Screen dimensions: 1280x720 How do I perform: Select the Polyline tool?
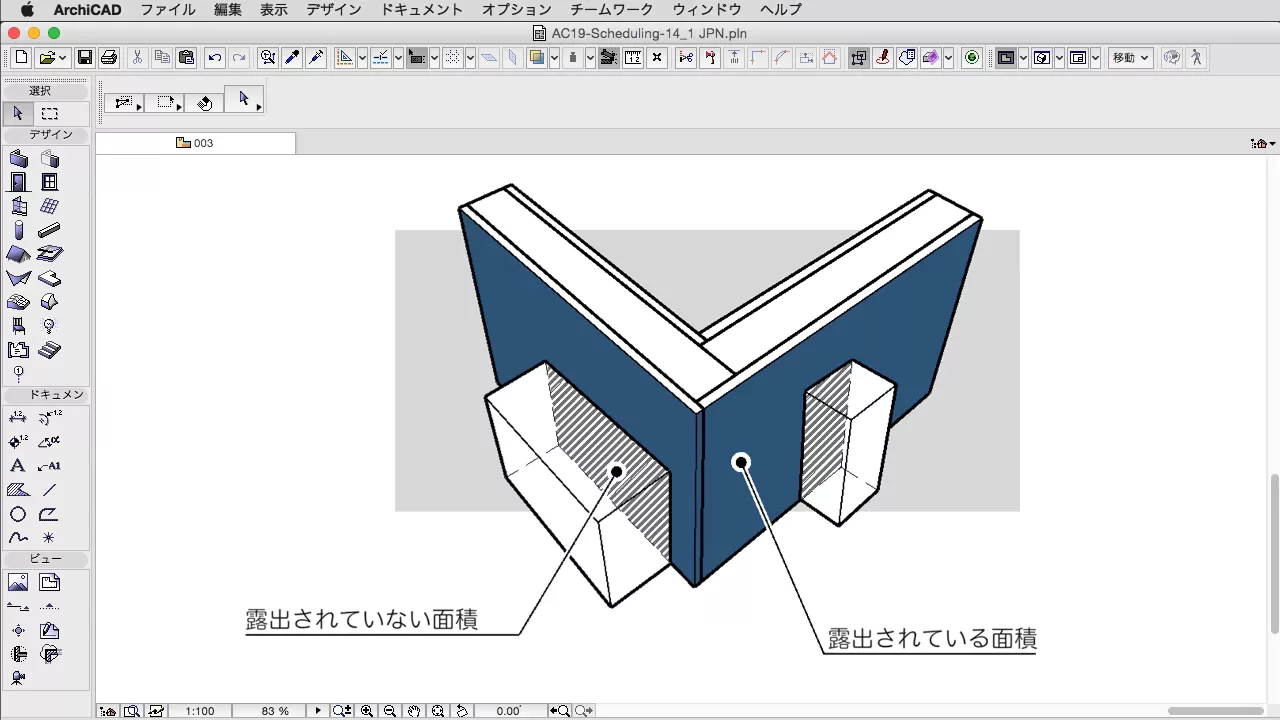(49, 514)
